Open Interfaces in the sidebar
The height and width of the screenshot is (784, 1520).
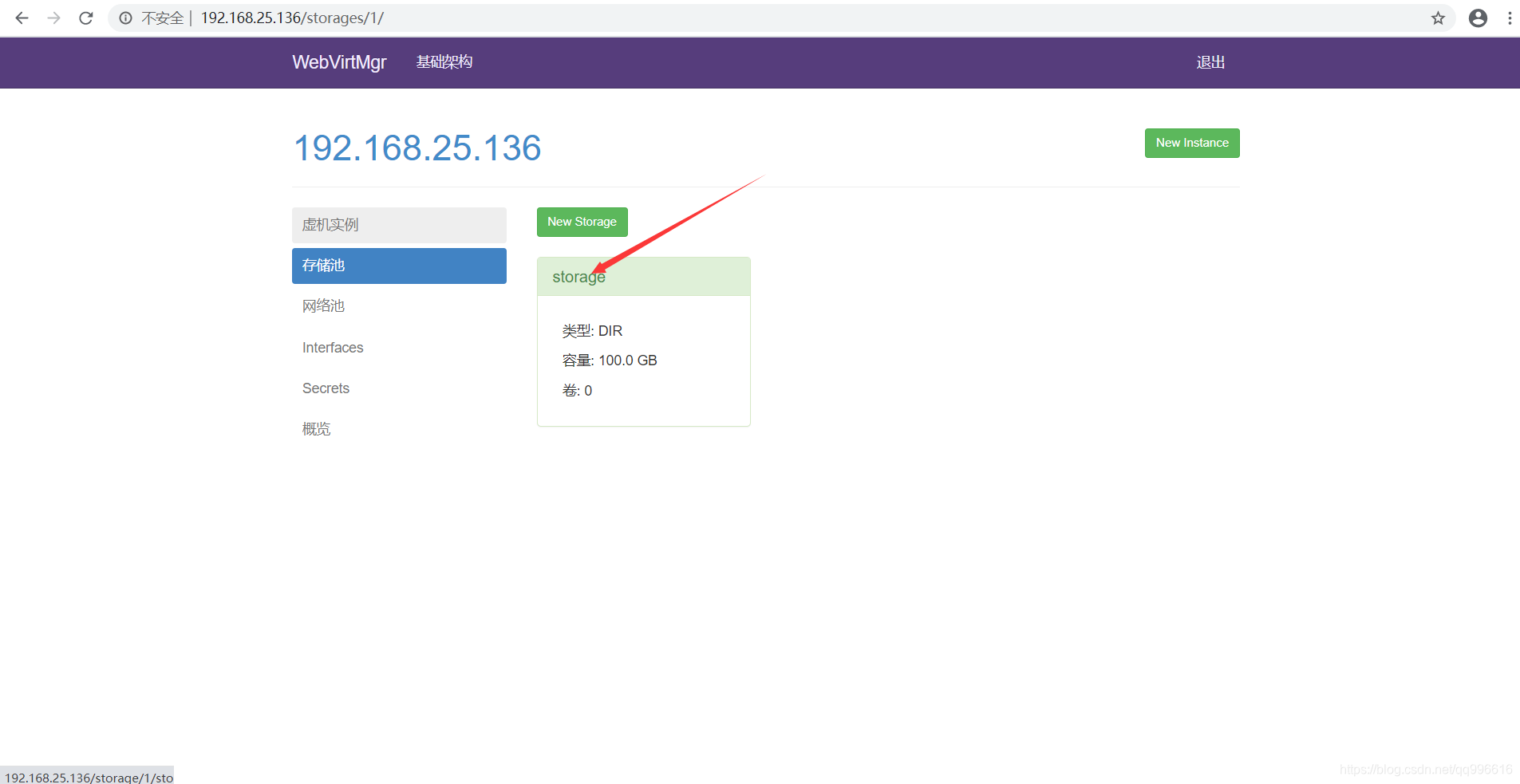(399, 348)
